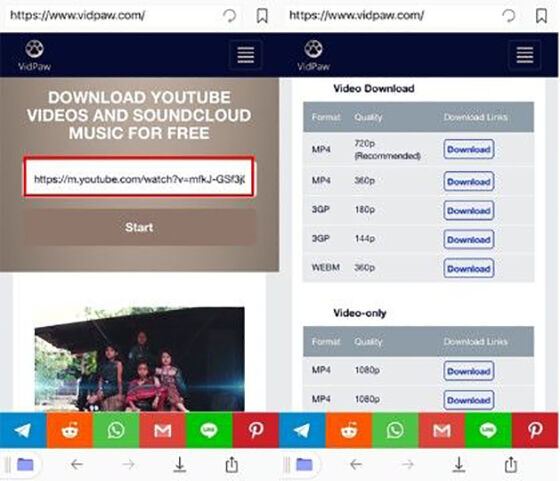This screenshot has height=481, width=560.
Task: Click the Start button
Action: point(140,227)
